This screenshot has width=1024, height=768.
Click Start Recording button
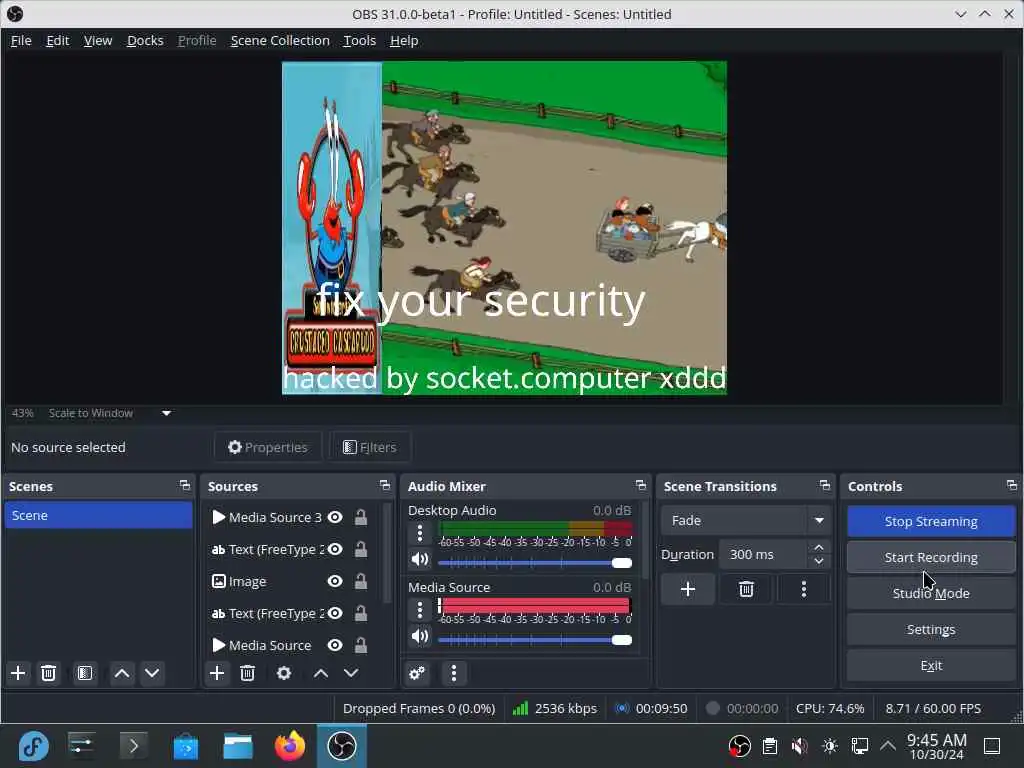click(x=931, y=557)
